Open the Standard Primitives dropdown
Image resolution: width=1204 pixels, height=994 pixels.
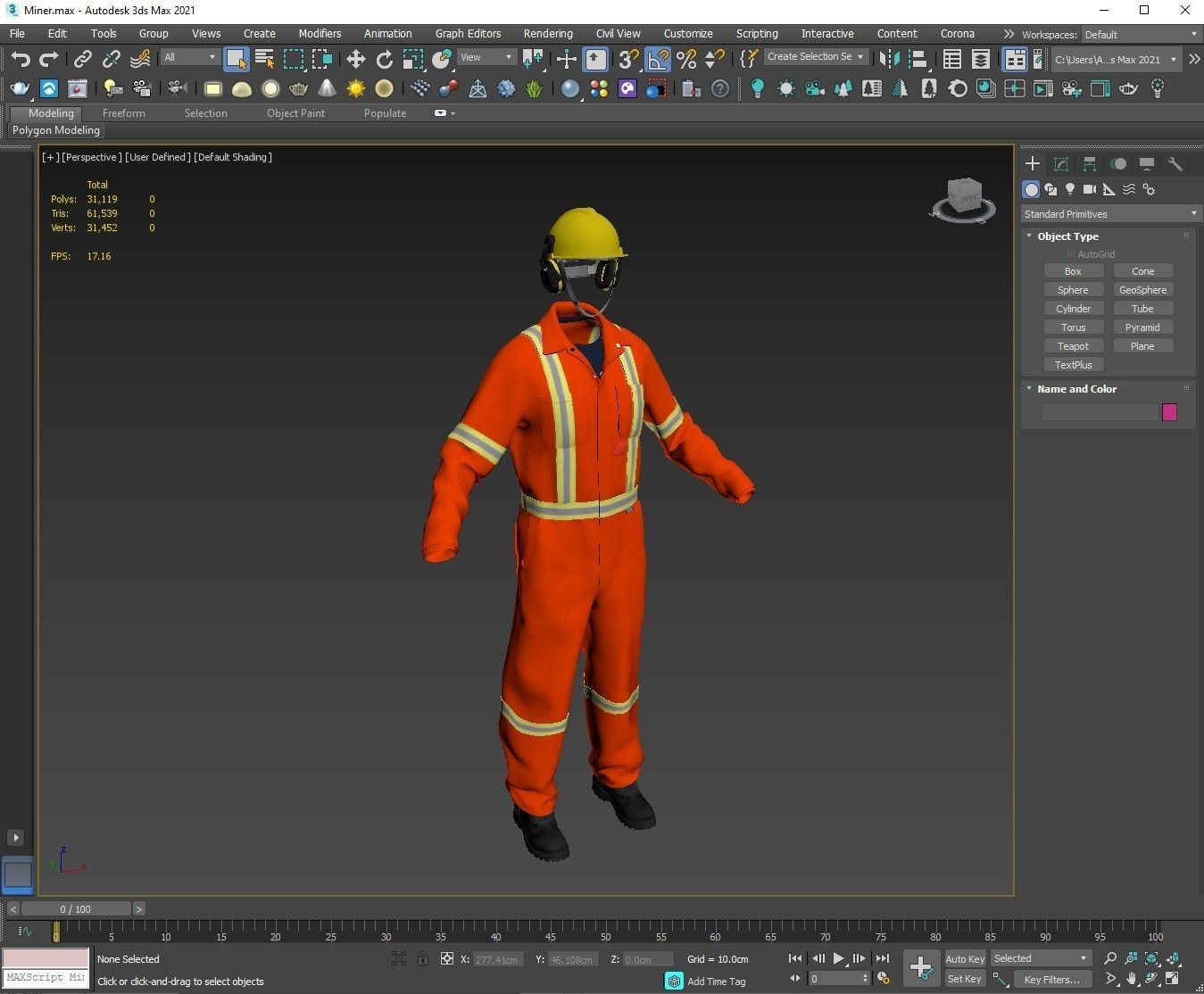(1110, 214)
